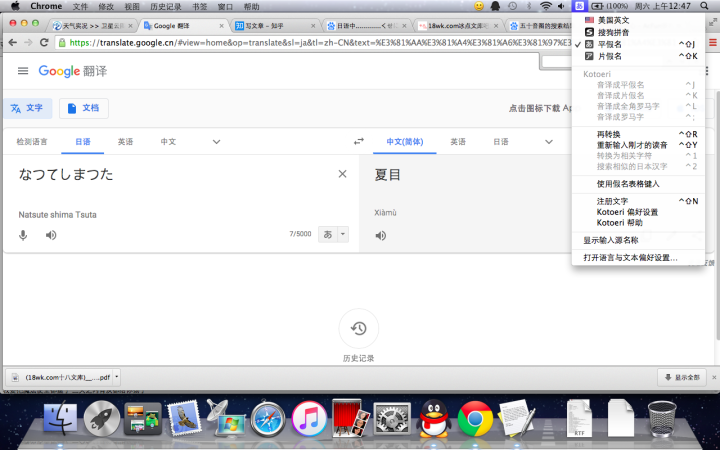The image size is (720, 450).
Task: Open the pdf download options arrow
Action: click(117, 377)
